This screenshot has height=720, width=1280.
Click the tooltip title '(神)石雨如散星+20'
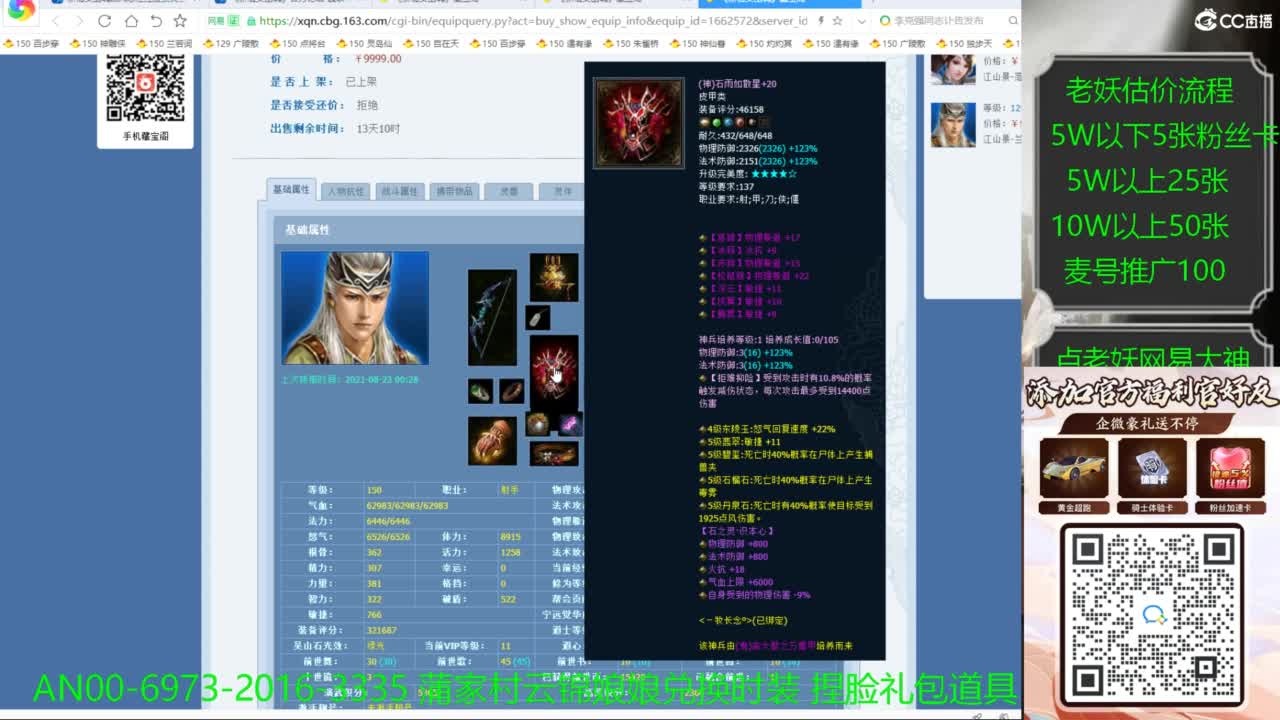[737, 85]
